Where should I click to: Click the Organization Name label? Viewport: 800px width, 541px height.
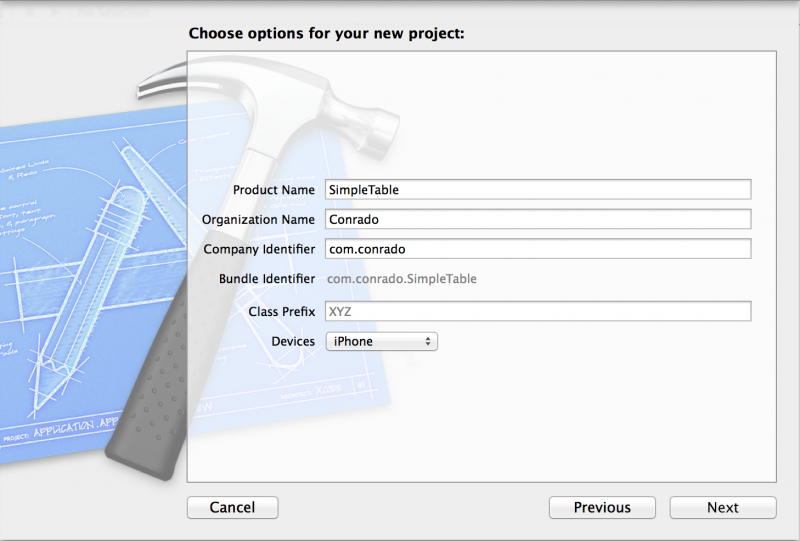258,219
